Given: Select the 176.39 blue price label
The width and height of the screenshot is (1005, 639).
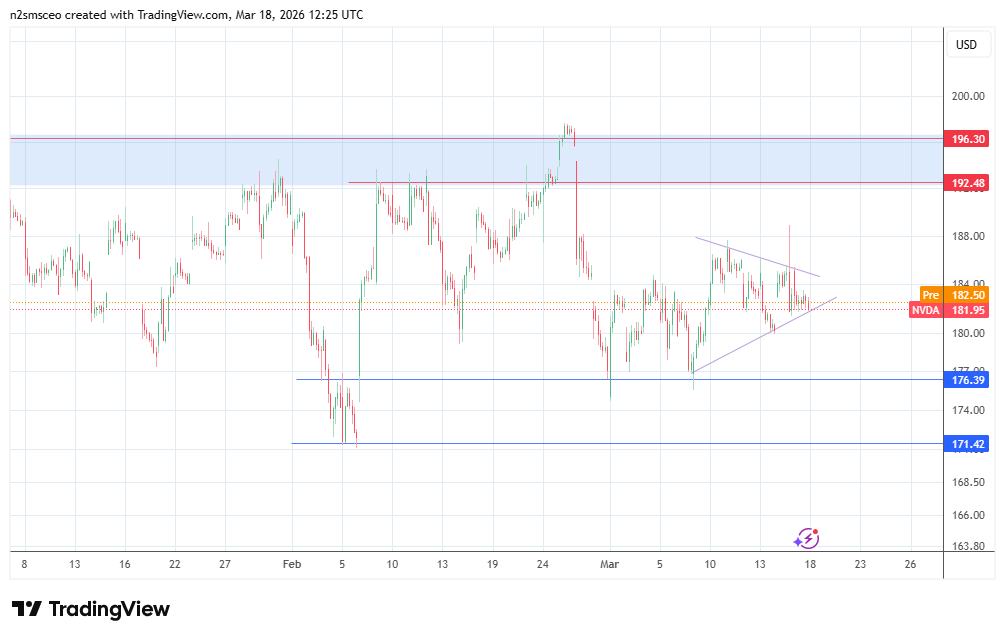Looking at the screenshot, I should pyautogui.click(x=966, y=379).
